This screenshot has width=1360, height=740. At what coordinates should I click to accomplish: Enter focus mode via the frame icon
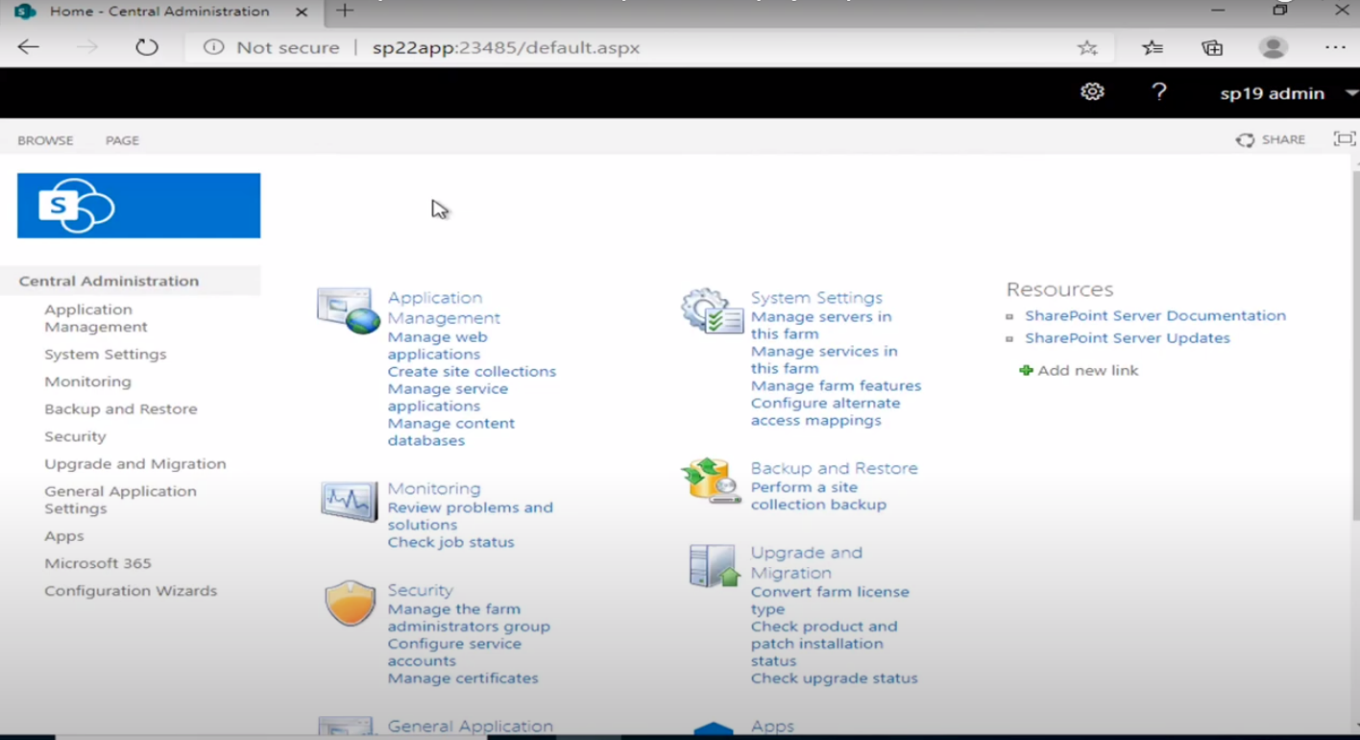(1344, 139)
